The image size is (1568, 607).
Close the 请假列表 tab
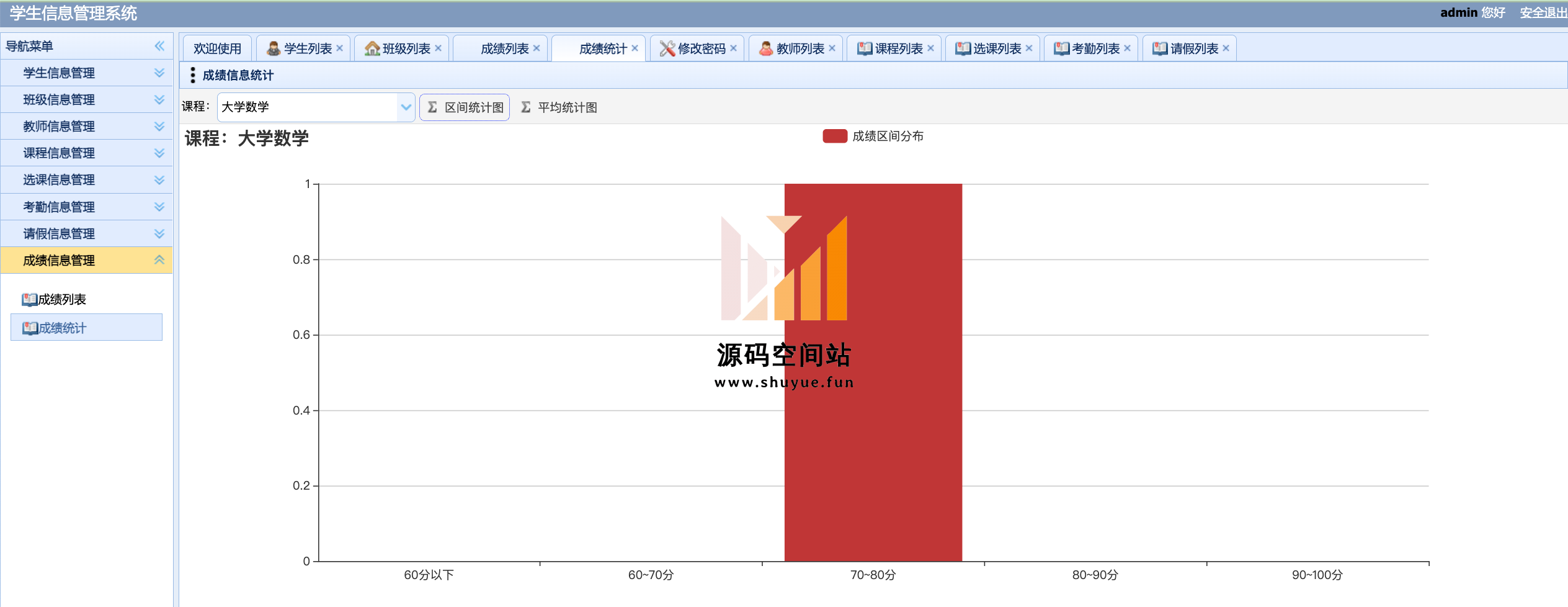(1226, 48)
